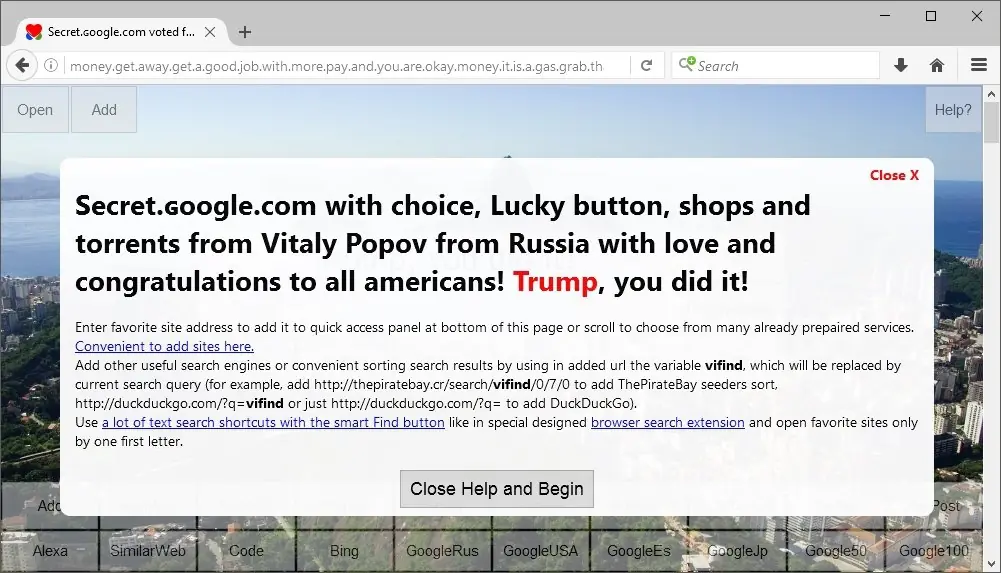Select the Alexa tile
Screen dimensions: 1001x573
(50, 551)
